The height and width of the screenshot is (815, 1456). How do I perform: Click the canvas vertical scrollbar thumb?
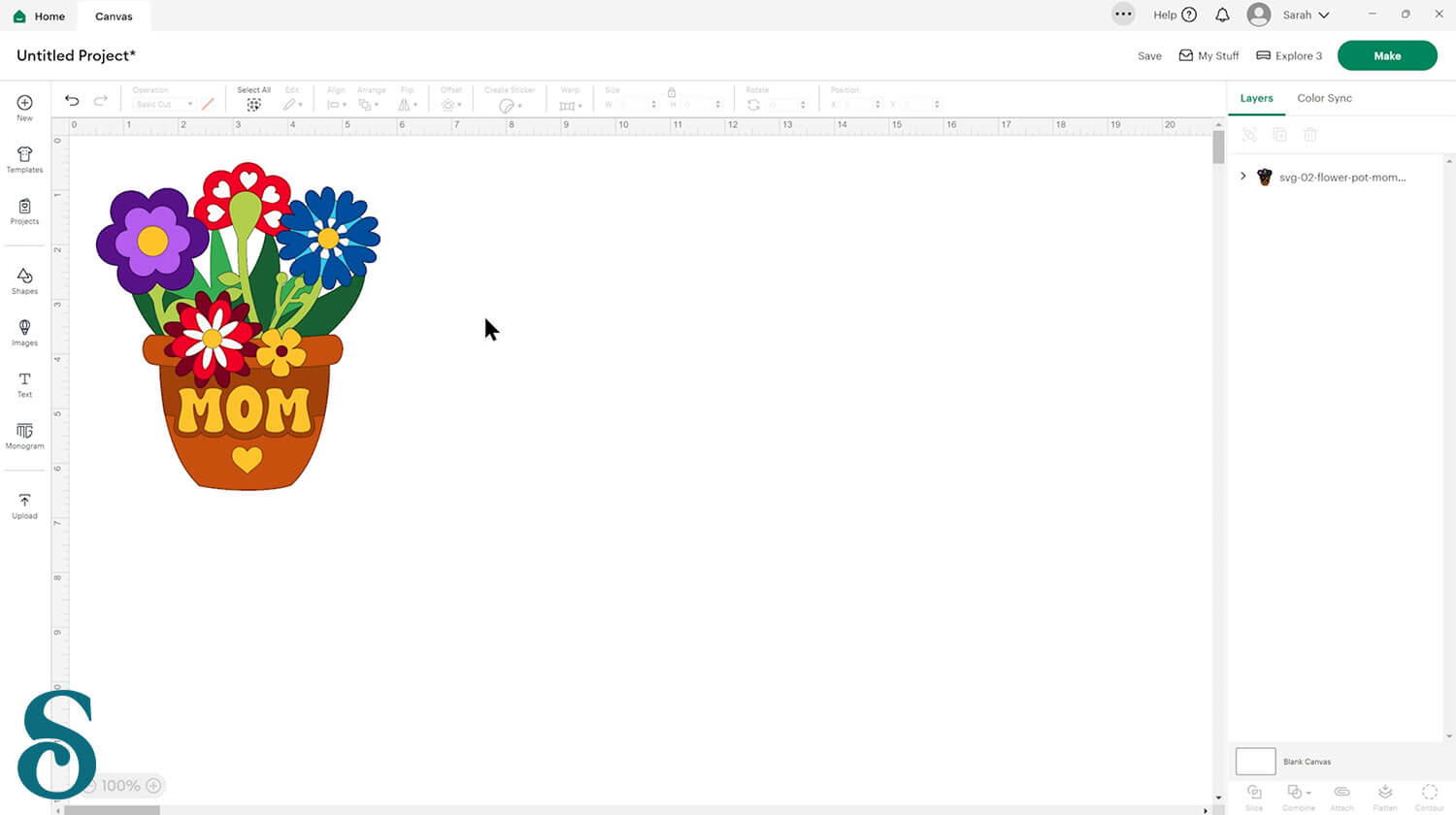tap(1218, 147)
